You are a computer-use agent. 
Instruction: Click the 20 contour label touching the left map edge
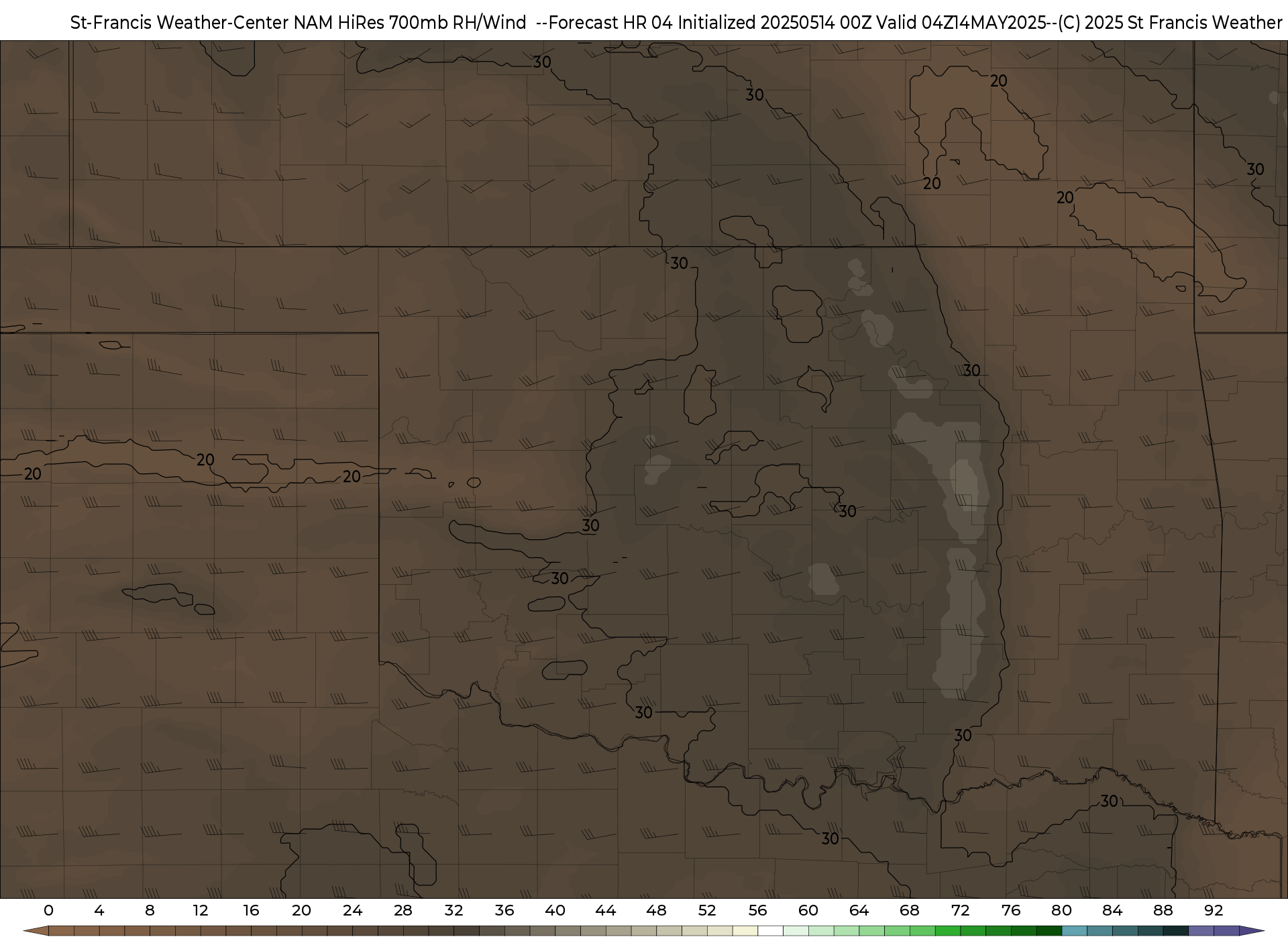tap(33, 474)
